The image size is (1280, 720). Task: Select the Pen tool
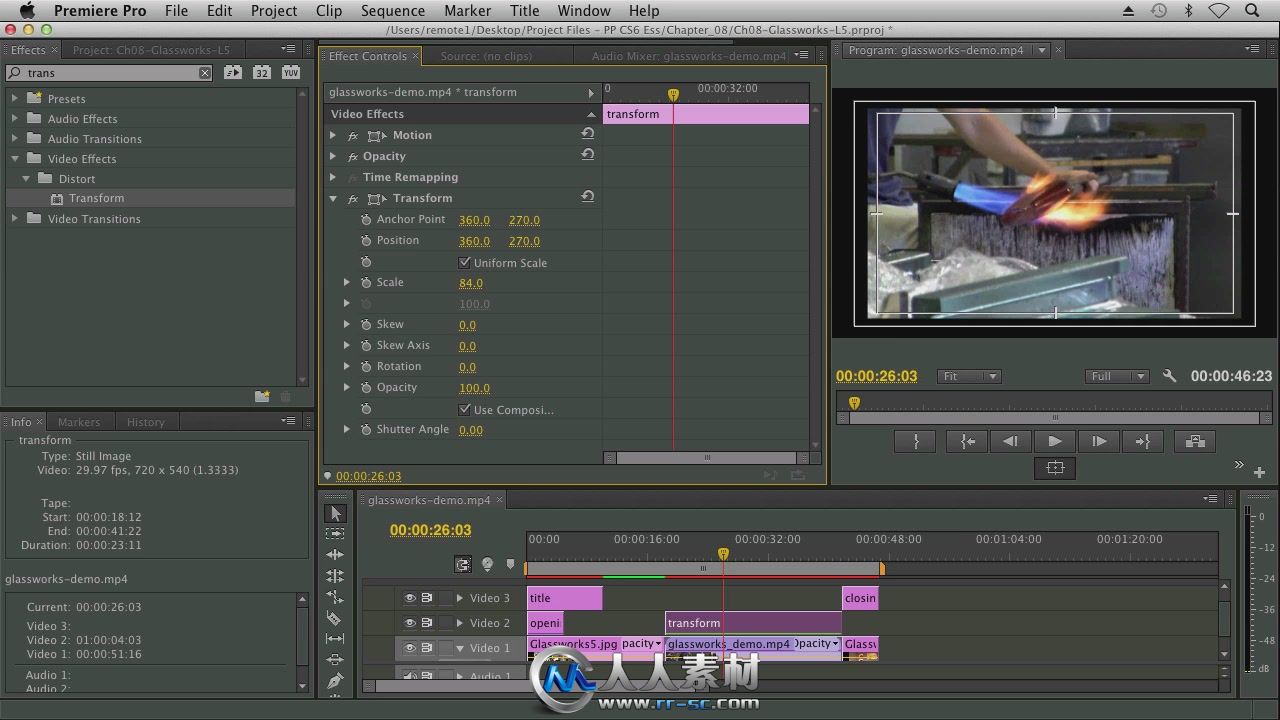click(x=336, y=681)
